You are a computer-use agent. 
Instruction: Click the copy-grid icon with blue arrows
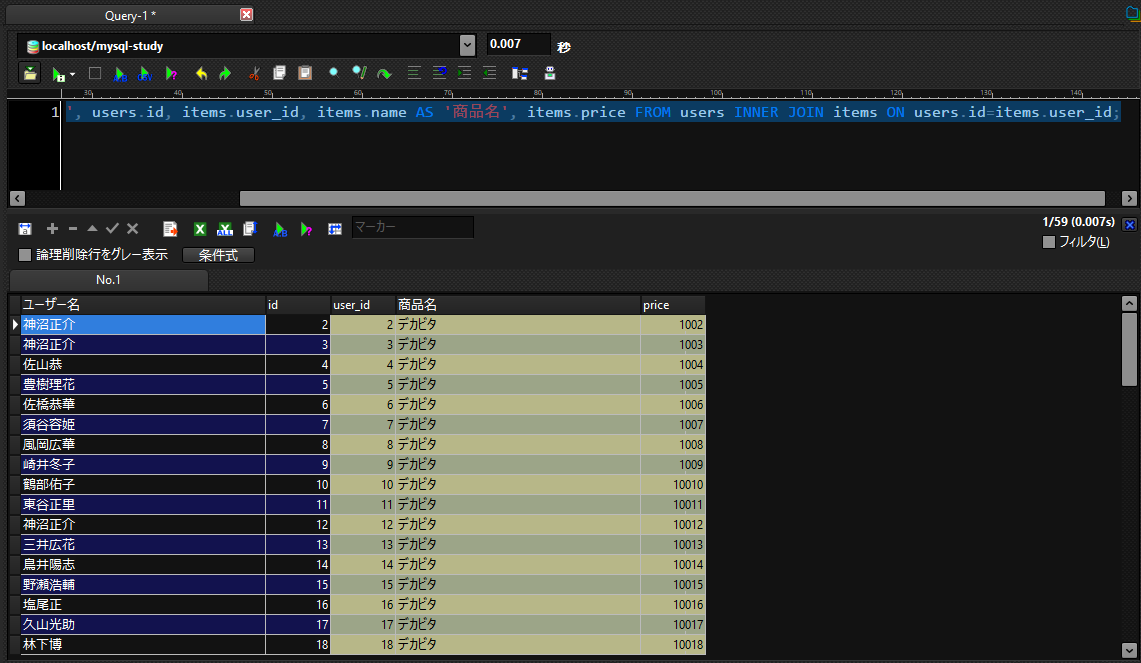coord(250,229)
